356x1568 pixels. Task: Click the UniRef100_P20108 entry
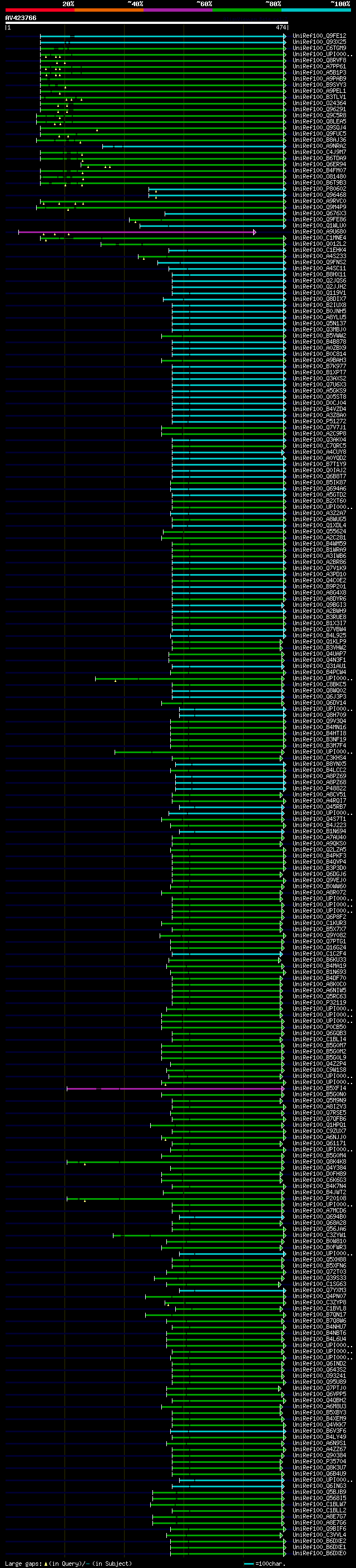coord(319,1199)
